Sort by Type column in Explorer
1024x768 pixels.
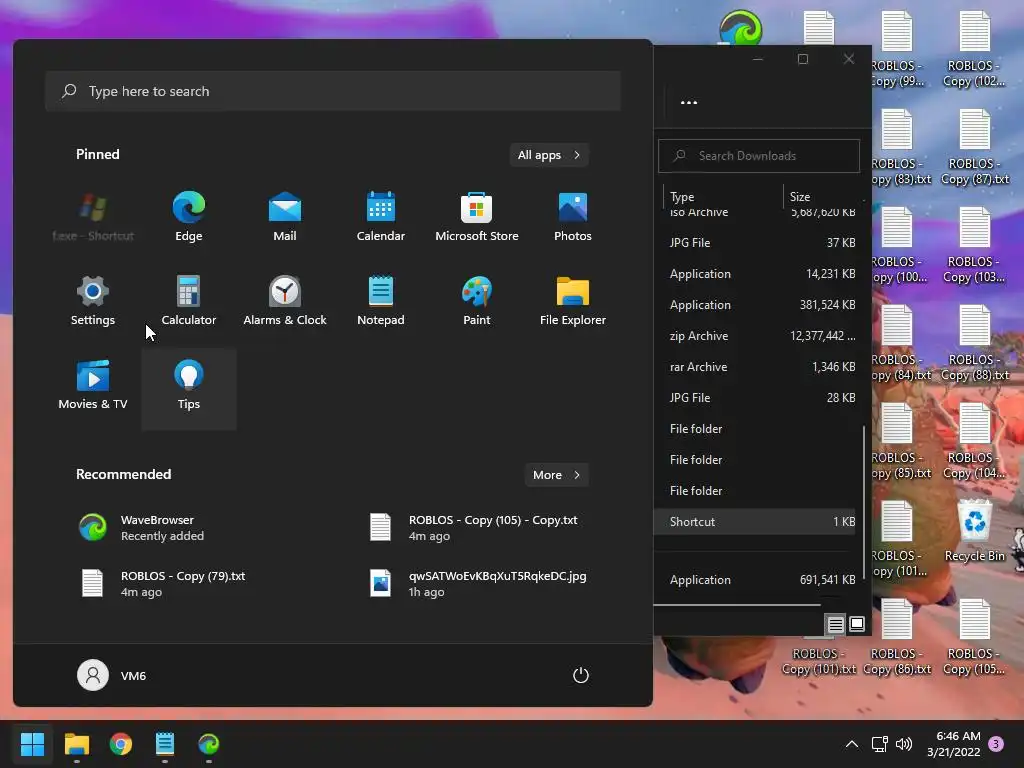coord(722,197)
